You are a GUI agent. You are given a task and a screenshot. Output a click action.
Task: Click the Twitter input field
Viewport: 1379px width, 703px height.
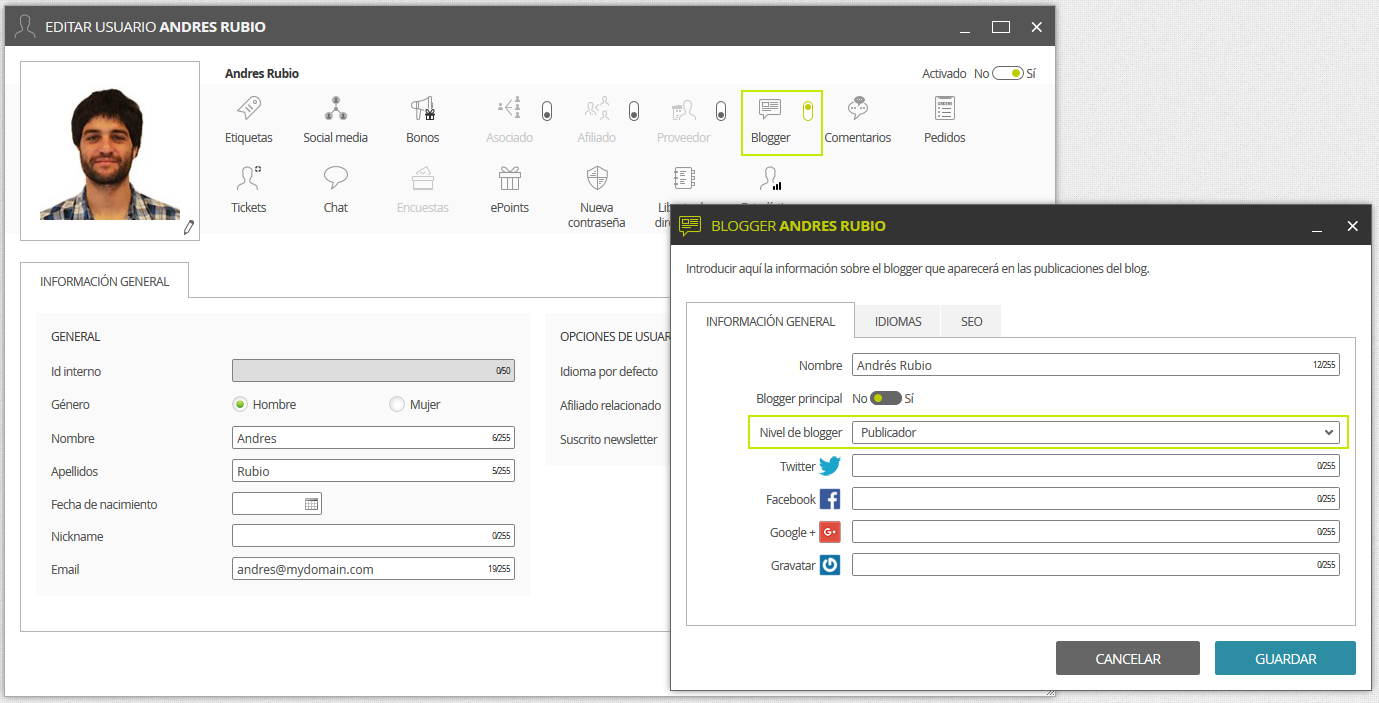click(x=1096, y=466)
